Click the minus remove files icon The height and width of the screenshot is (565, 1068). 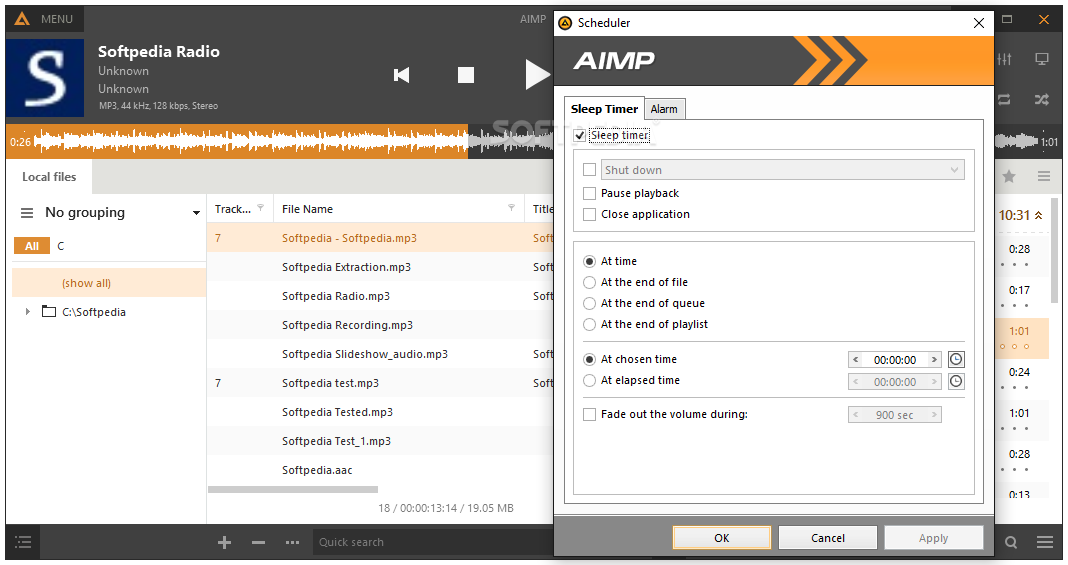(x=258, y=543)
